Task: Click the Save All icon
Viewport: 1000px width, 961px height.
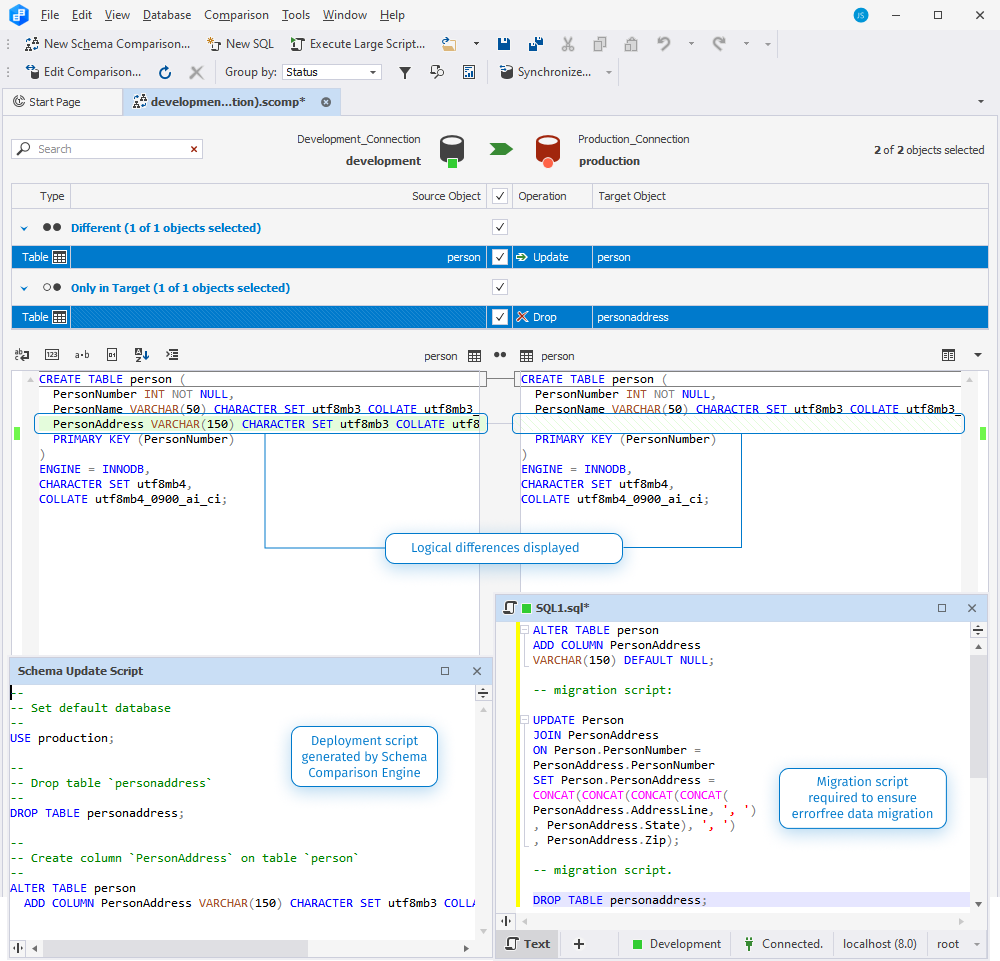Action: (536, 44)
